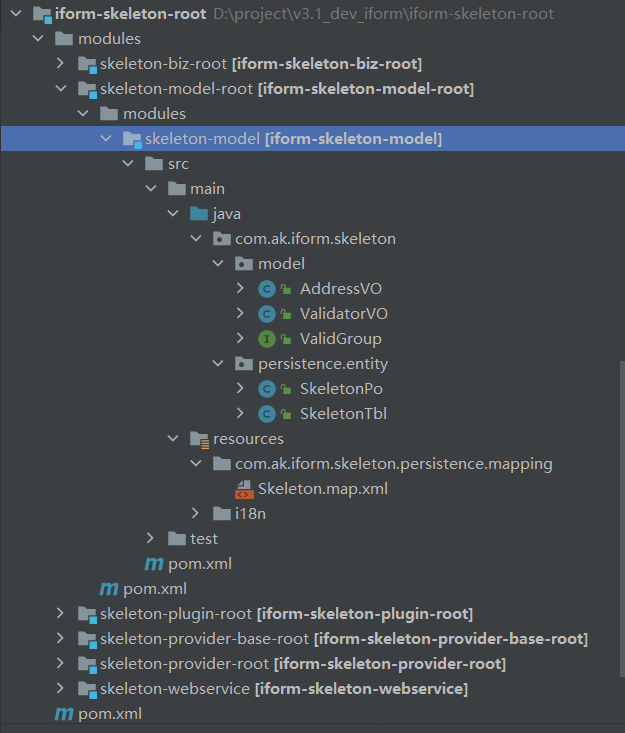Click the skeleton-webservice module icon
This screenshot has height=733, width=625.
pyautogui.click(x=87, y=689)
